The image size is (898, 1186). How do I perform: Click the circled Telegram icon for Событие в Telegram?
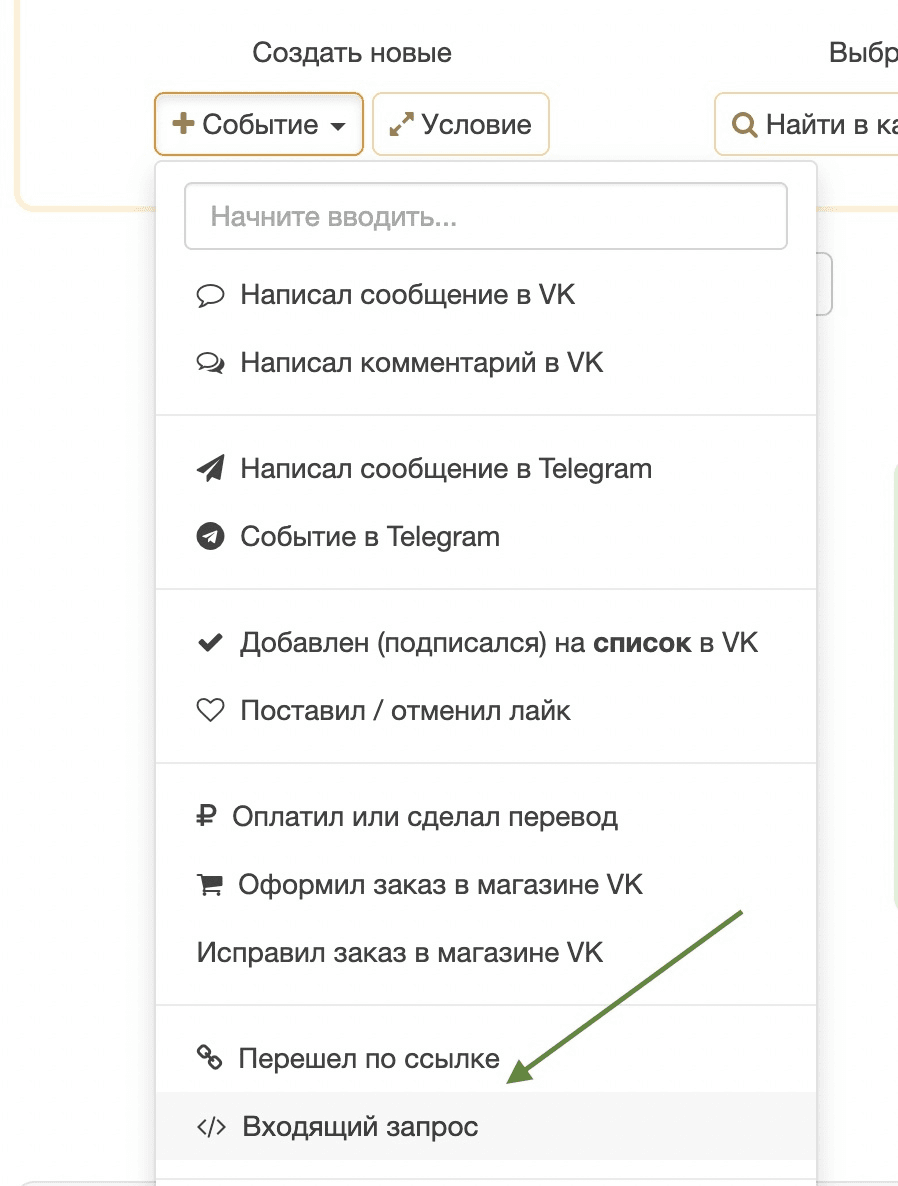(209, 536)
